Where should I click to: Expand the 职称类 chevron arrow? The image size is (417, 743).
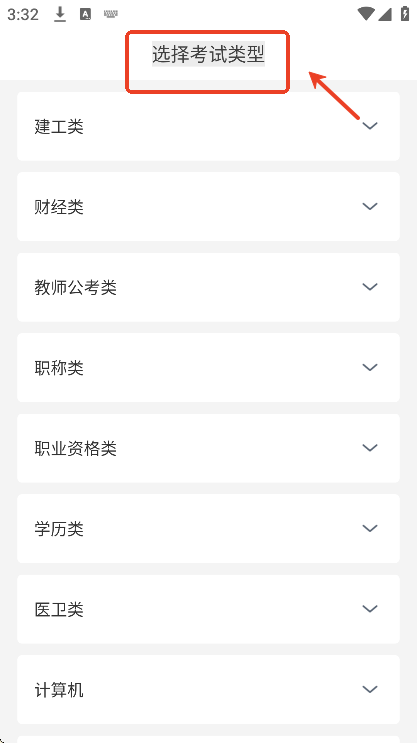[x=370, y=367]
